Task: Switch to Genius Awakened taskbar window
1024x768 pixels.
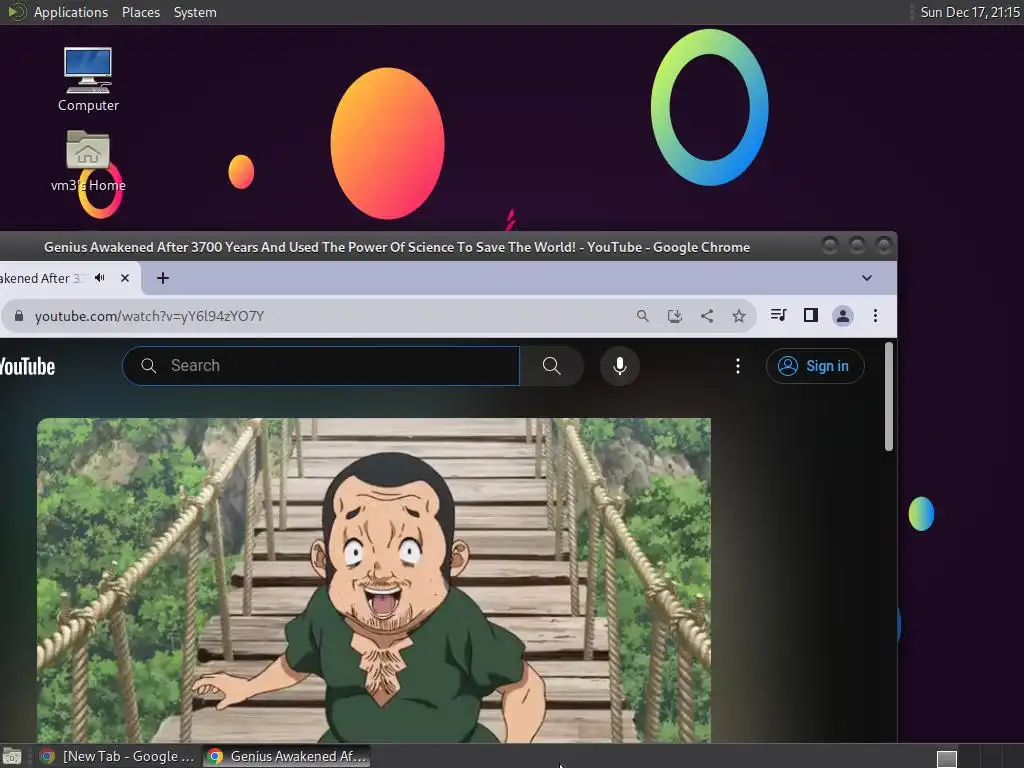Action: 286,756
